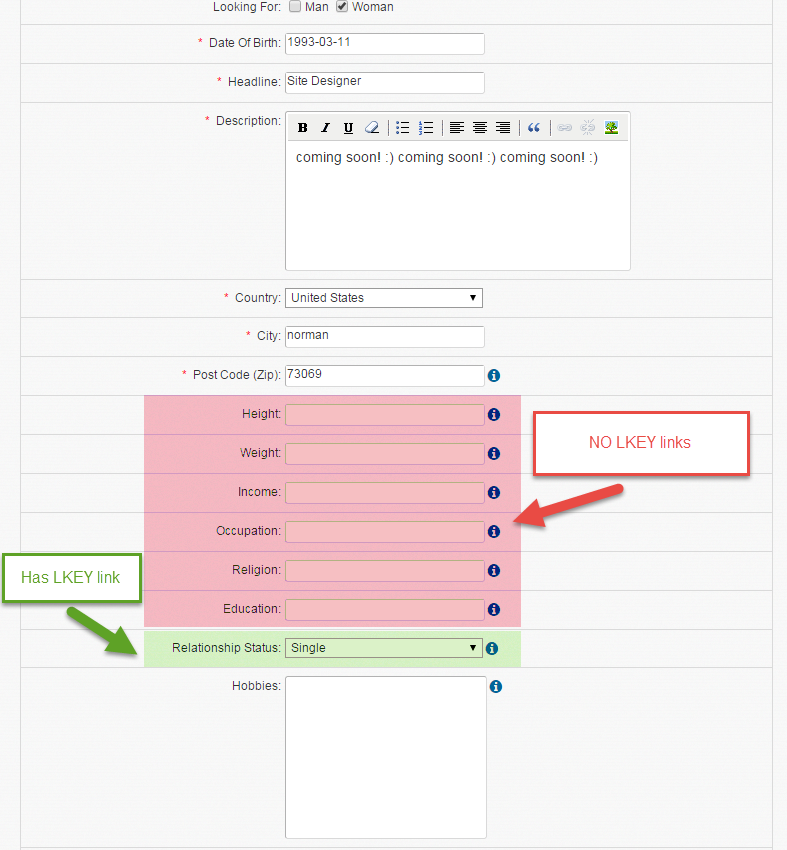Click inside the Hobbies text area

click(386, 757)
